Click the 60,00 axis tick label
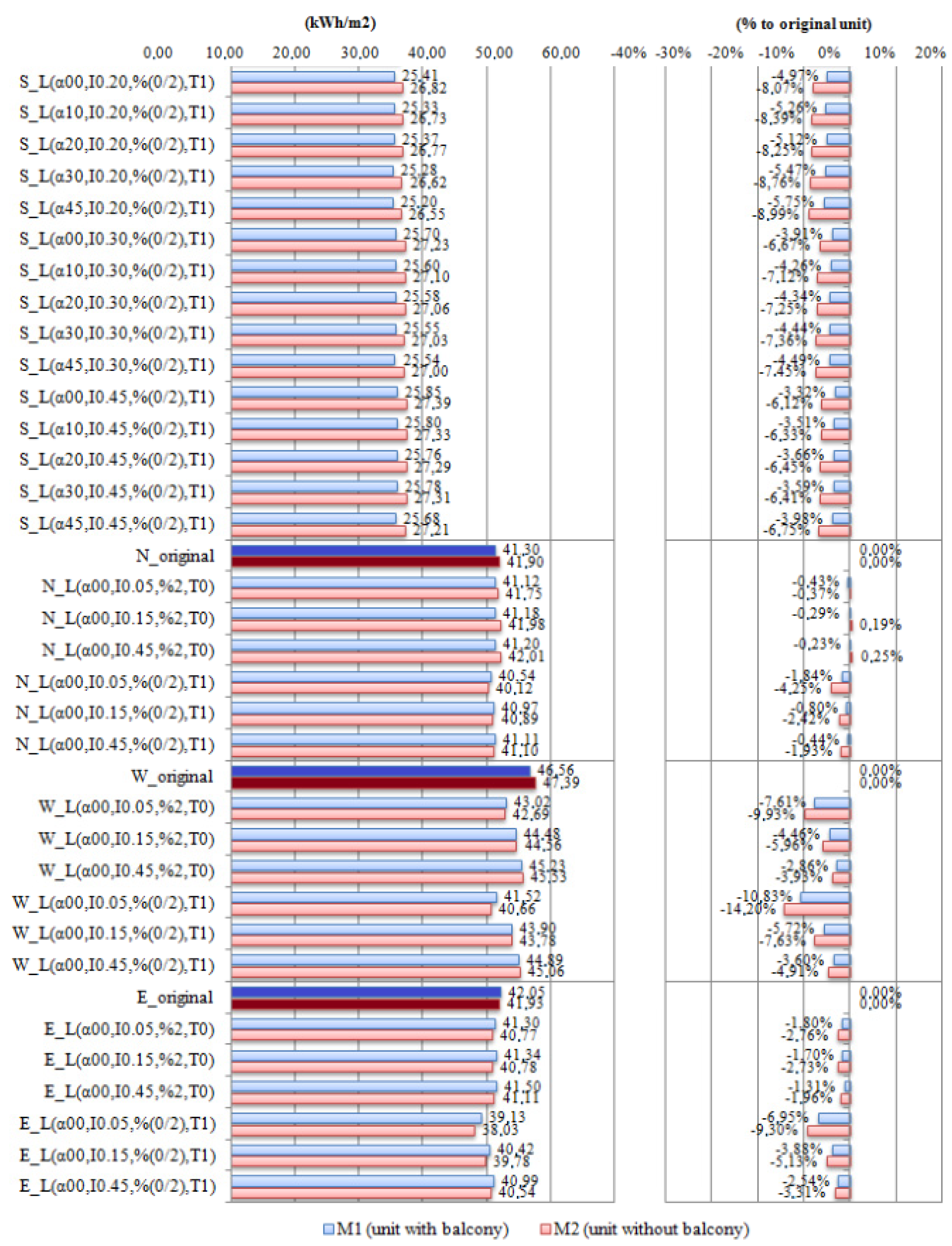This screenshot has height=1246, width=952. (561, 53)
